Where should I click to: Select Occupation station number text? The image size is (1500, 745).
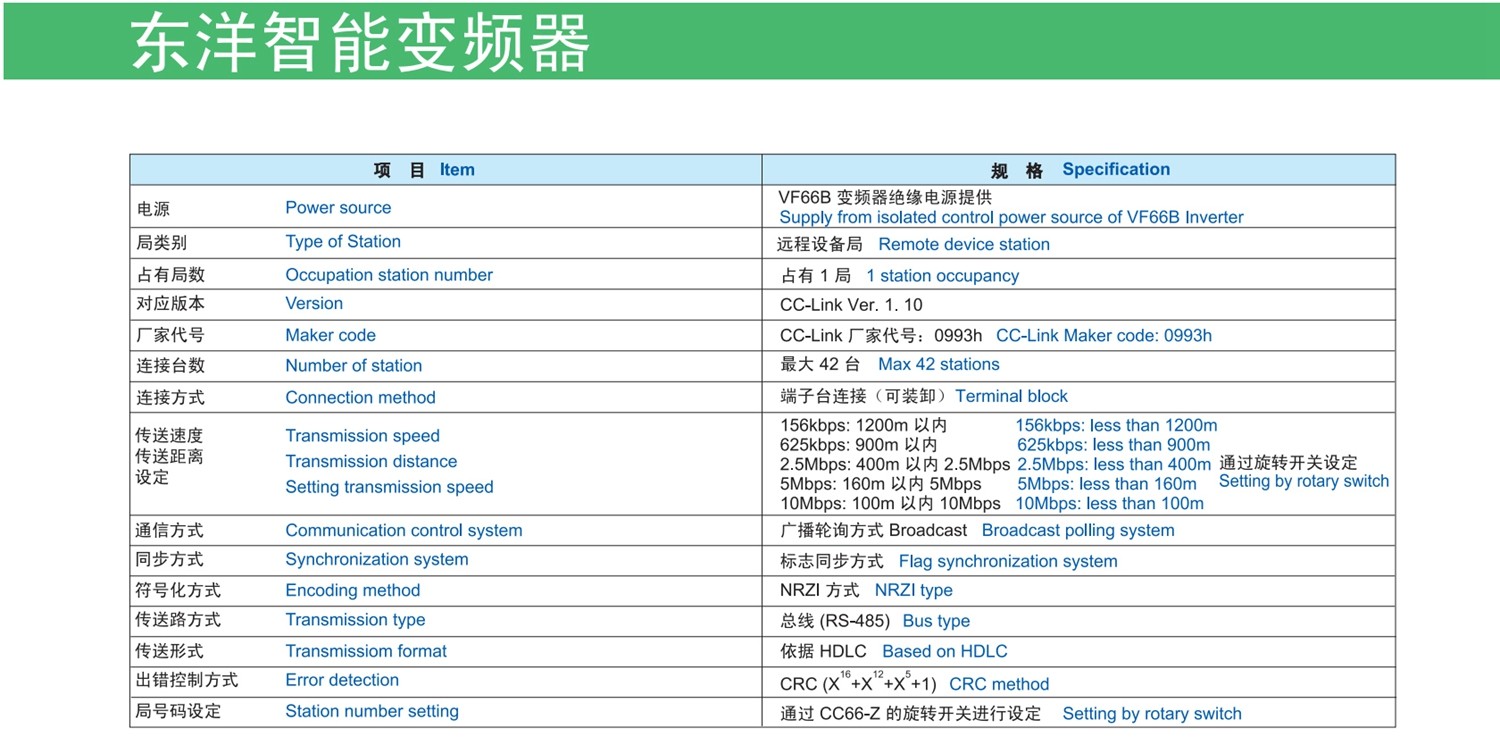(x=389, y=275)
